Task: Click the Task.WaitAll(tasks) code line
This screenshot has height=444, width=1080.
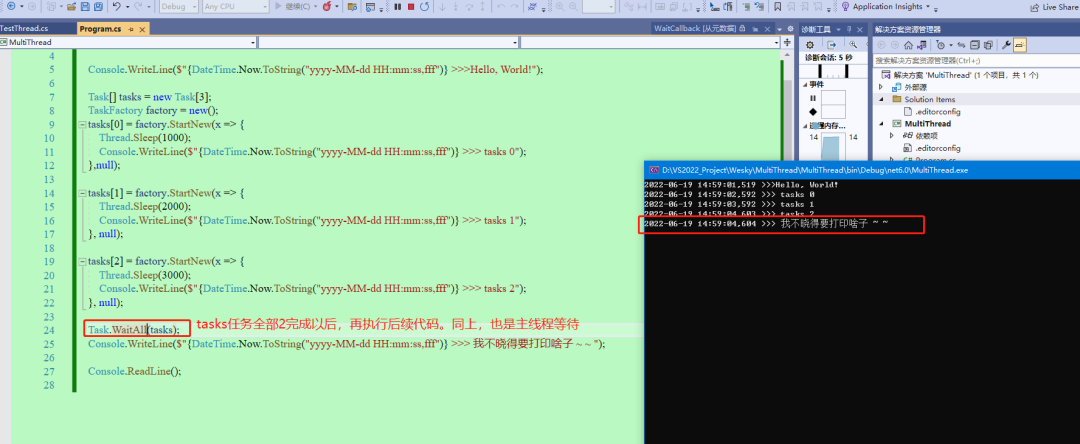Action: pyautogui.click(x=134, y=330)
